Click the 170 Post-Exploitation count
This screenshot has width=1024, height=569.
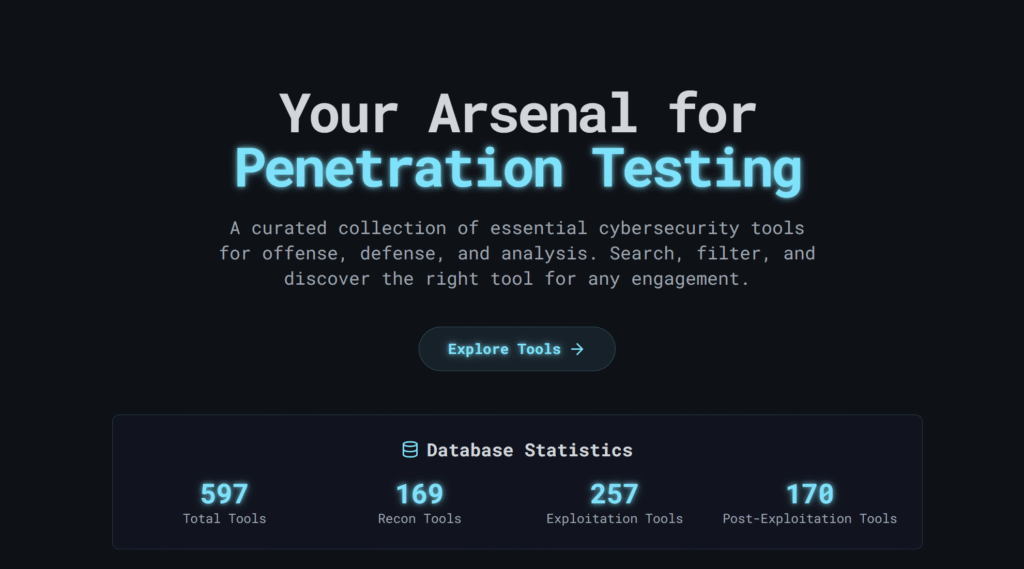[x=810, y=494]
